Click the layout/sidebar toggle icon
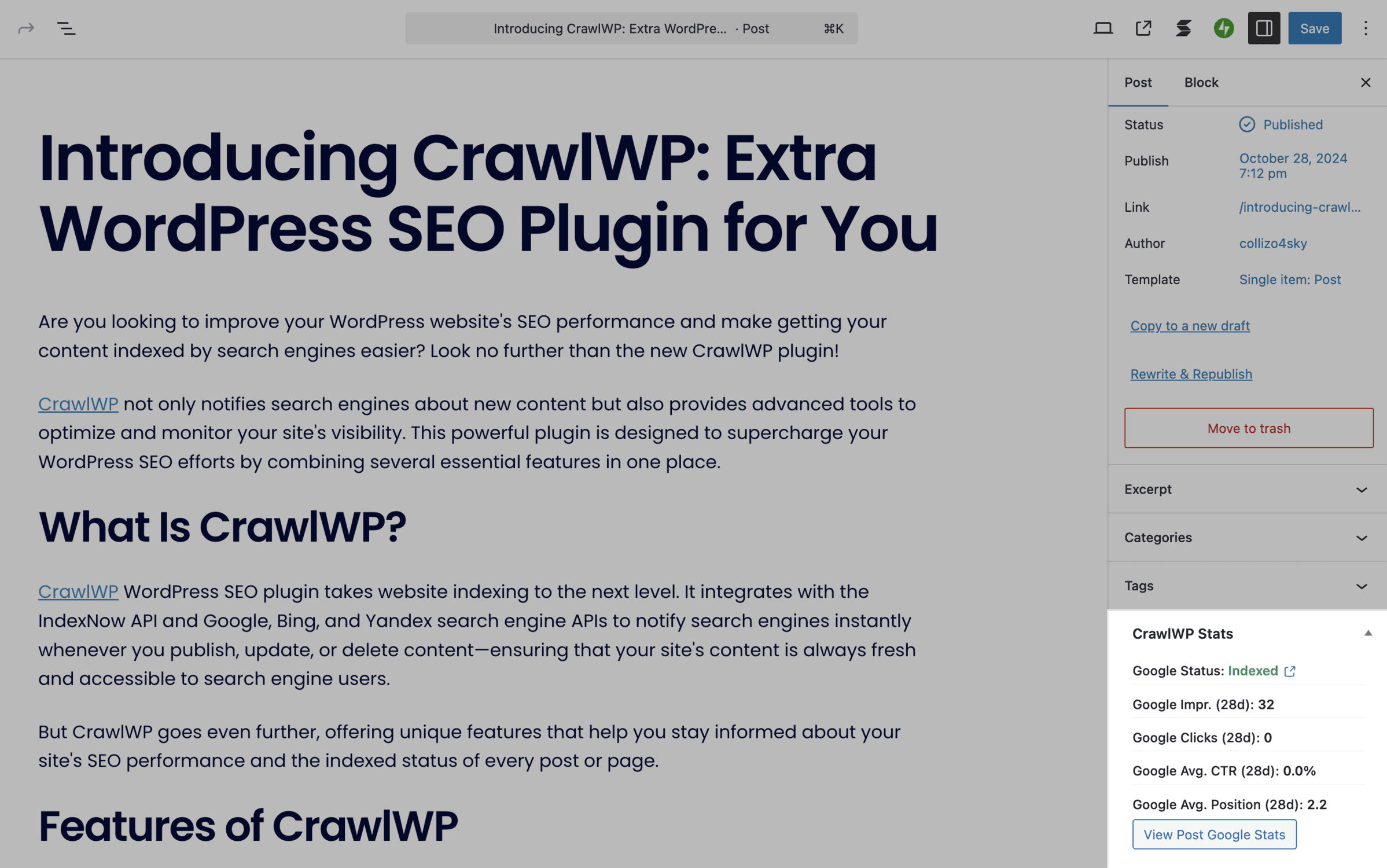1387x868 pixels. click(x=1264, y=27)
